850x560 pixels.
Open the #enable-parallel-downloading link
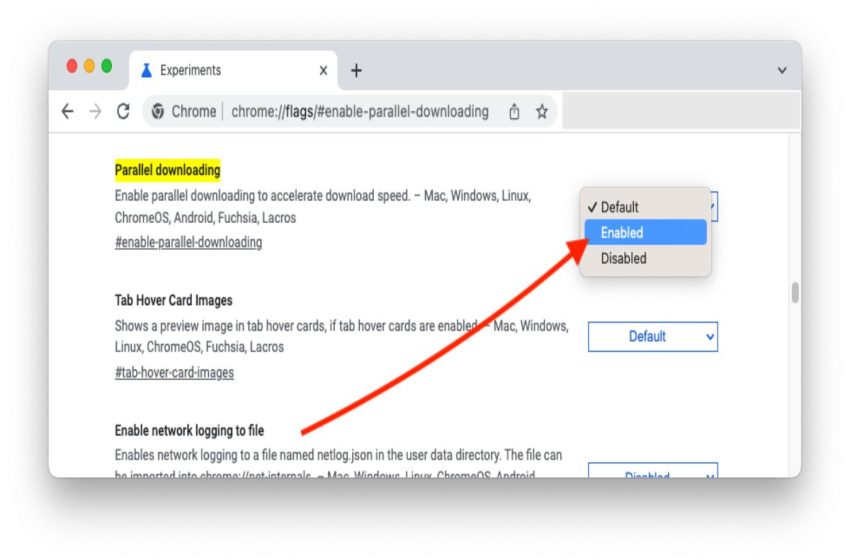(x=188, y=243)
